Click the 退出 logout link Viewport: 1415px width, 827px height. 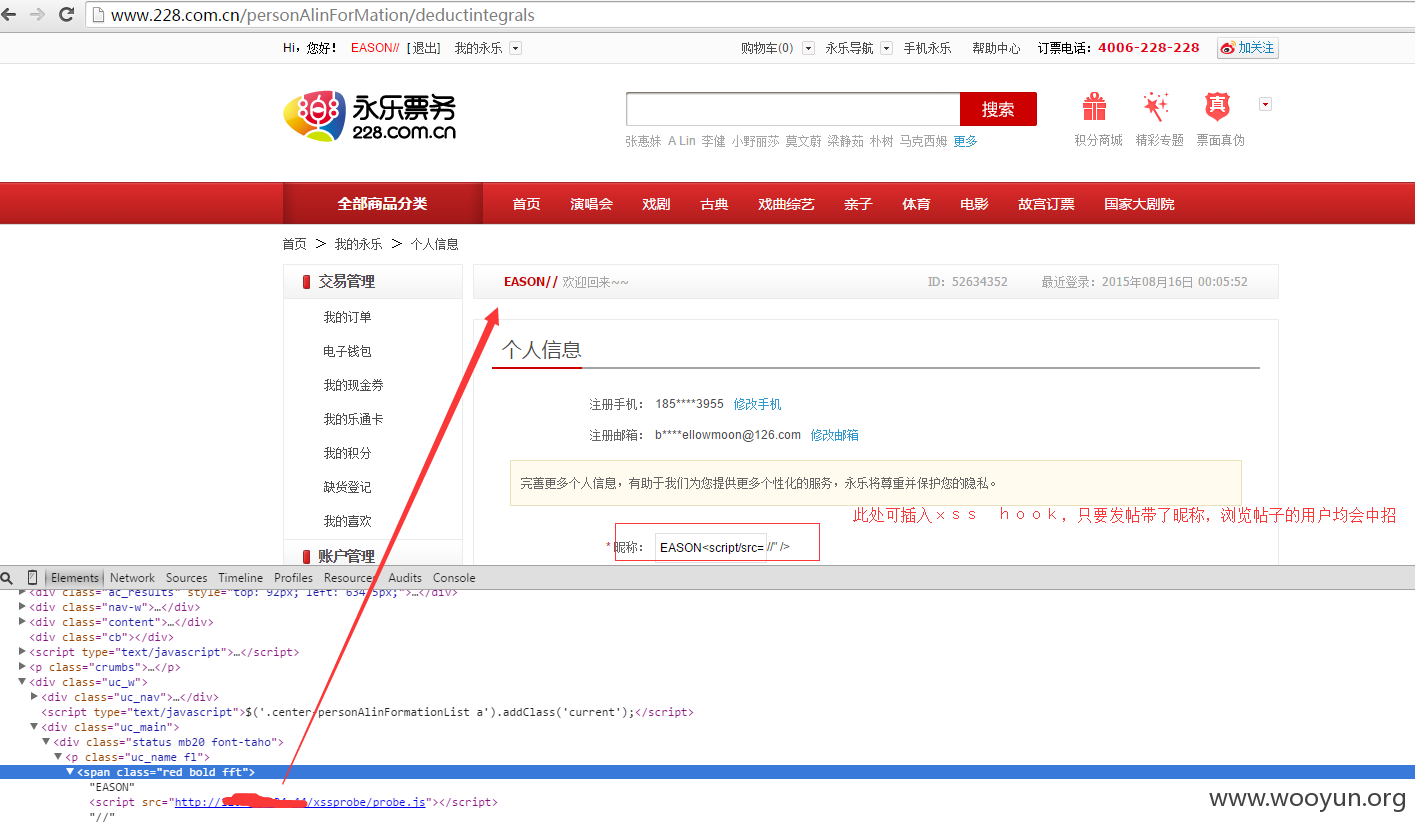(x=424, y=48)
